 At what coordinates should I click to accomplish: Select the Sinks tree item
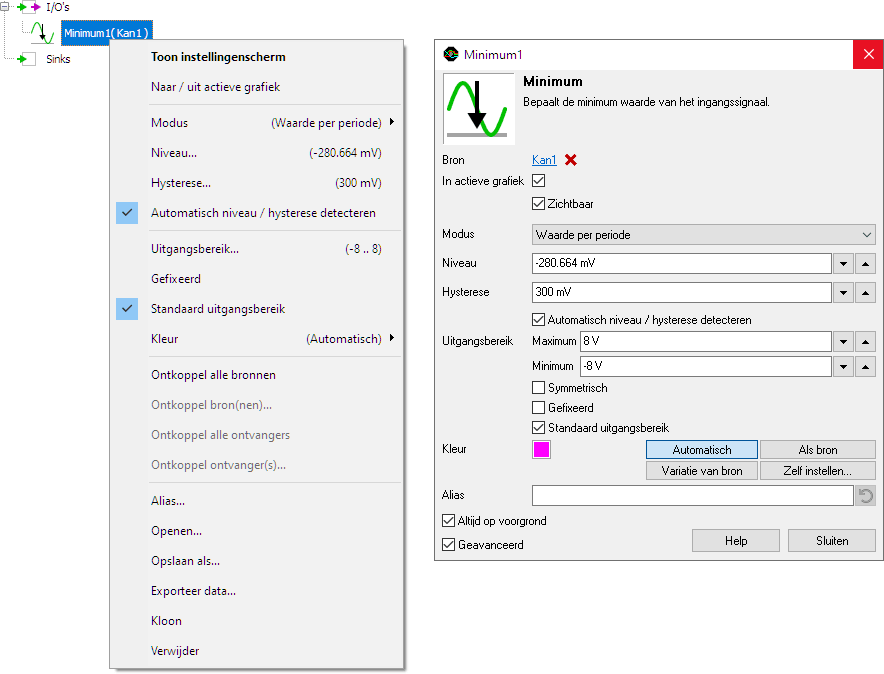tap(58, 59)
